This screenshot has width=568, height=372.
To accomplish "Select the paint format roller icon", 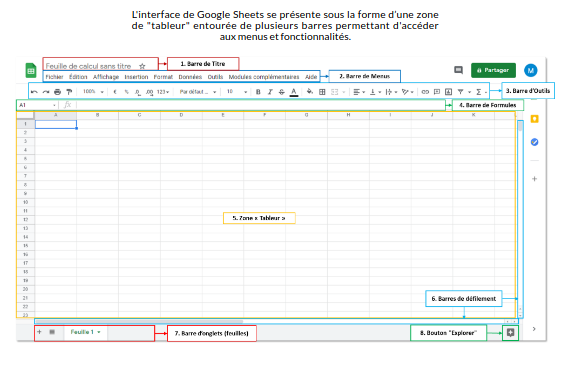I will [x=69, y=92].
